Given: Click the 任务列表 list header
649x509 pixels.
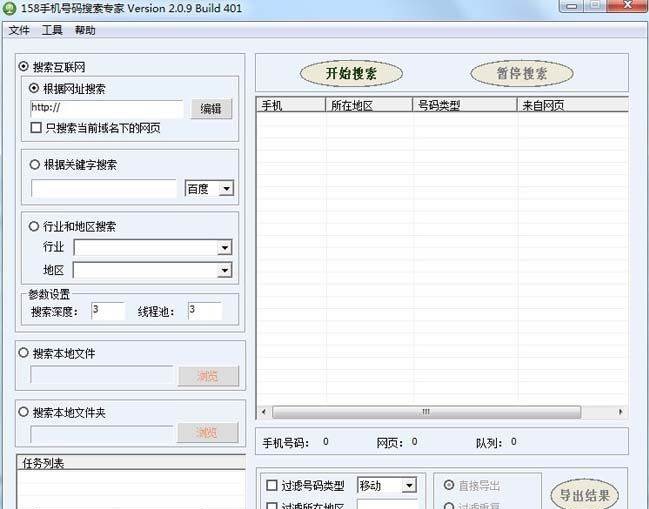Looking at the screenshot, I should click(x=131, y=463).
